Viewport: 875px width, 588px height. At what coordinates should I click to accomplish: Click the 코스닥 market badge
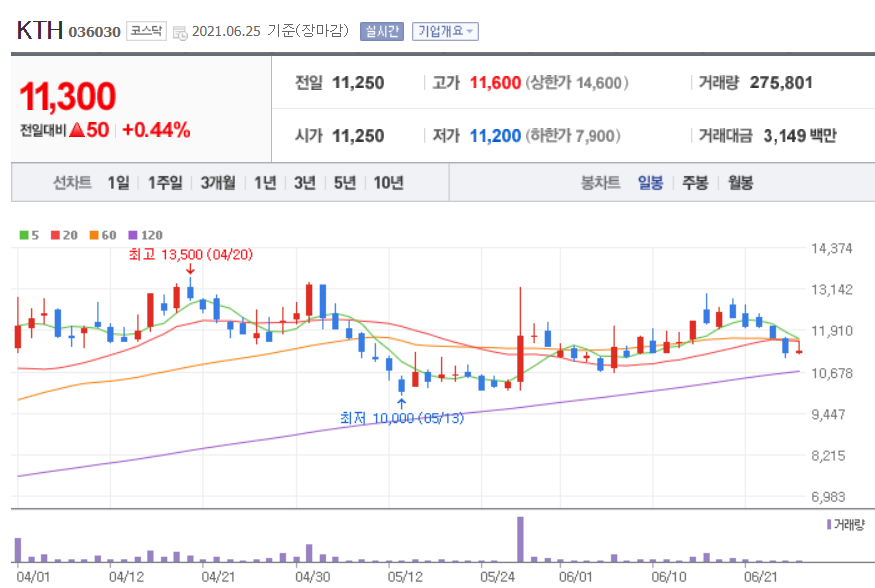(146, 31)
